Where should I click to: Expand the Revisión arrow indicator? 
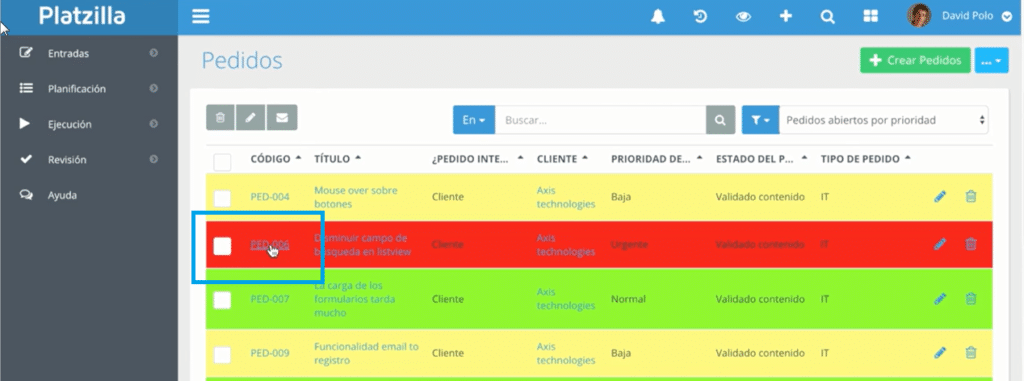click(153, 159)
